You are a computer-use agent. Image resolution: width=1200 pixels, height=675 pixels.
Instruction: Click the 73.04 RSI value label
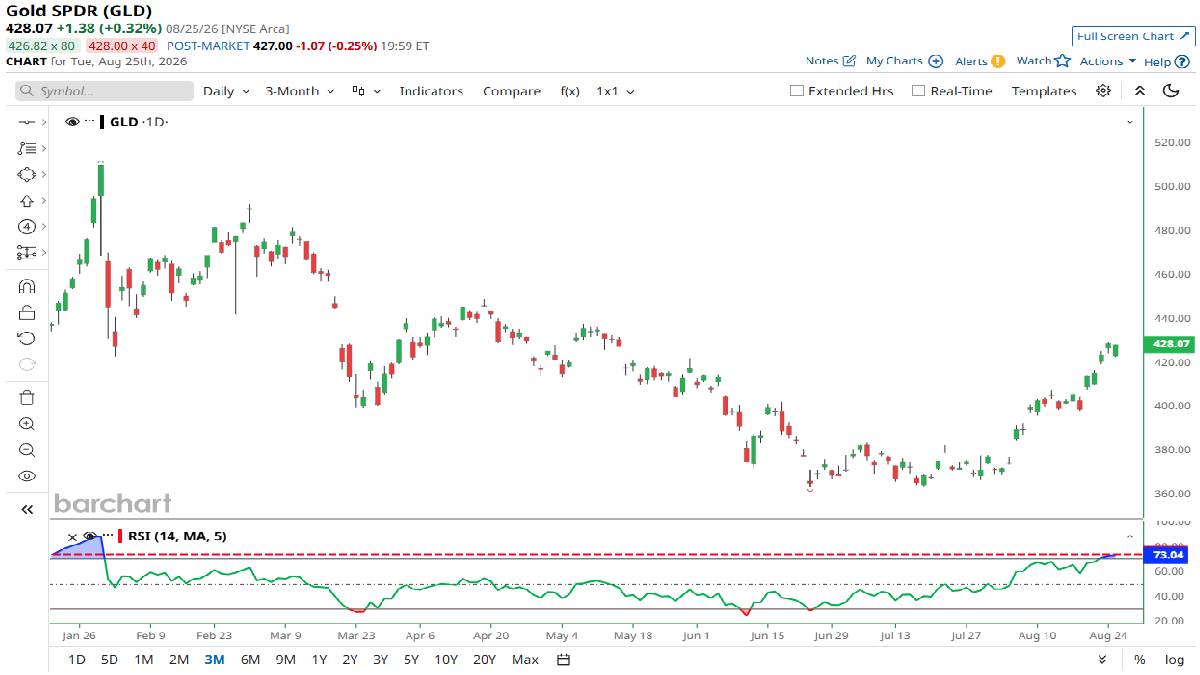1168,554
